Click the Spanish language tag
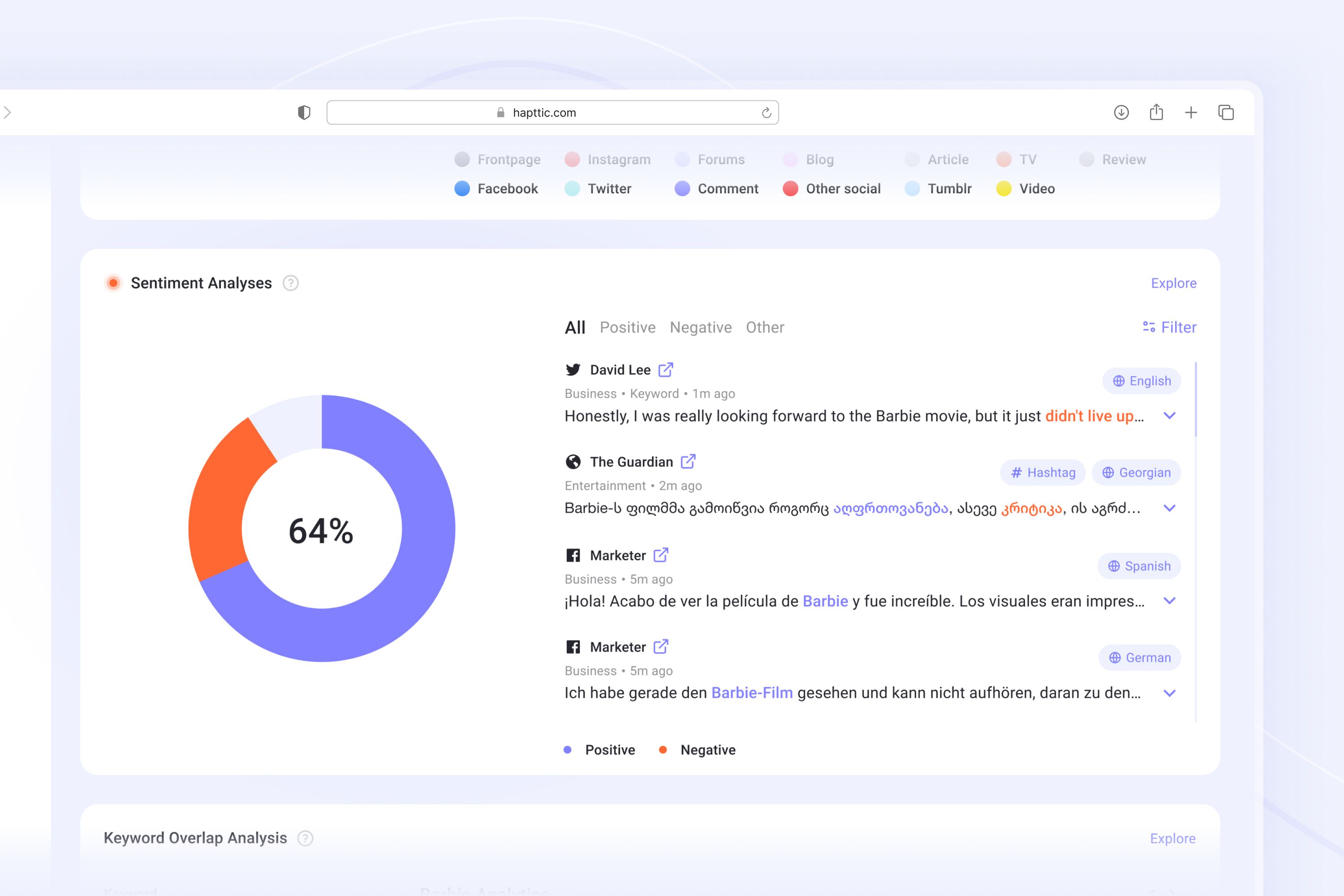 tap(1139, 566)
